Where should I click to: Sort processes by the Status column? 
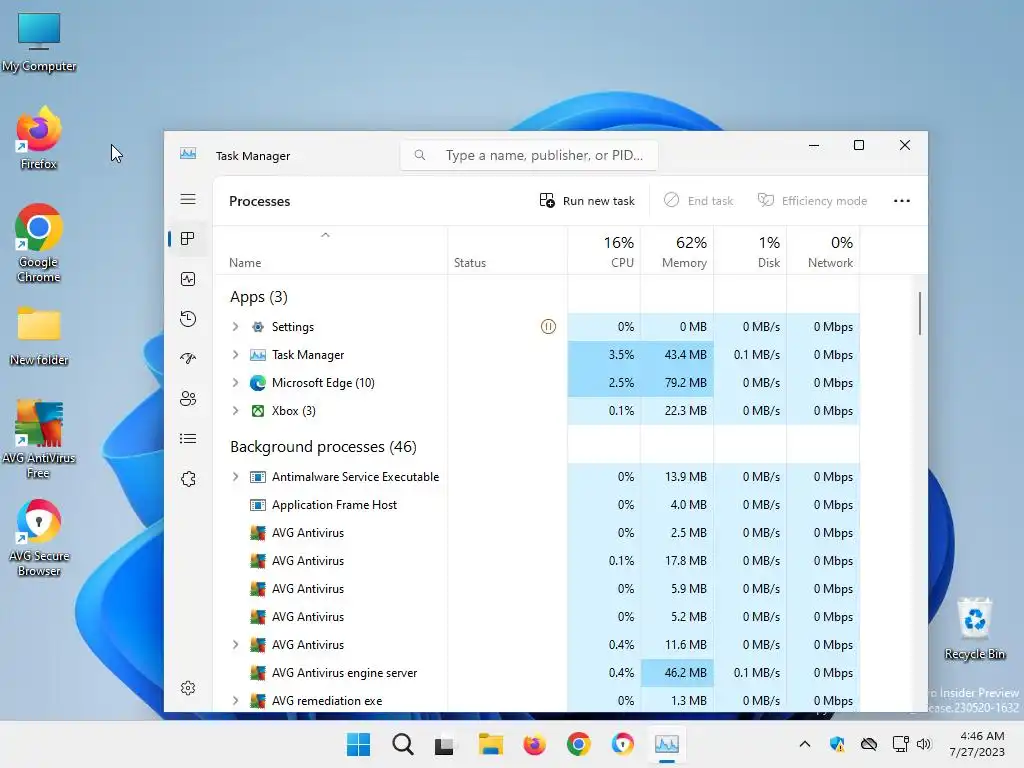click(507, 251)
